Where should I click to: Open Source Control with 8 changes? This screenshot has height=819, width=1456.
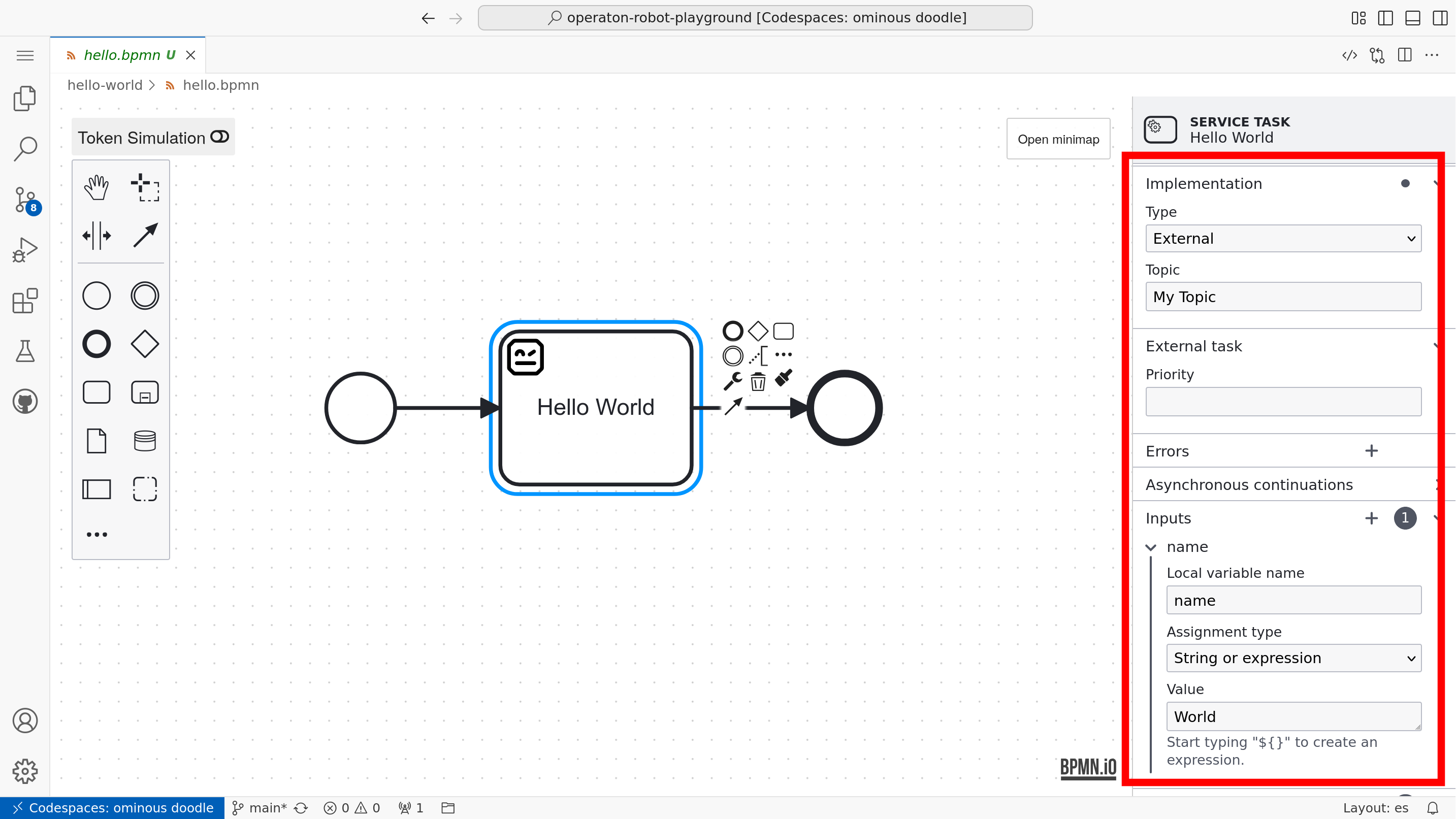tap(25, 200)
